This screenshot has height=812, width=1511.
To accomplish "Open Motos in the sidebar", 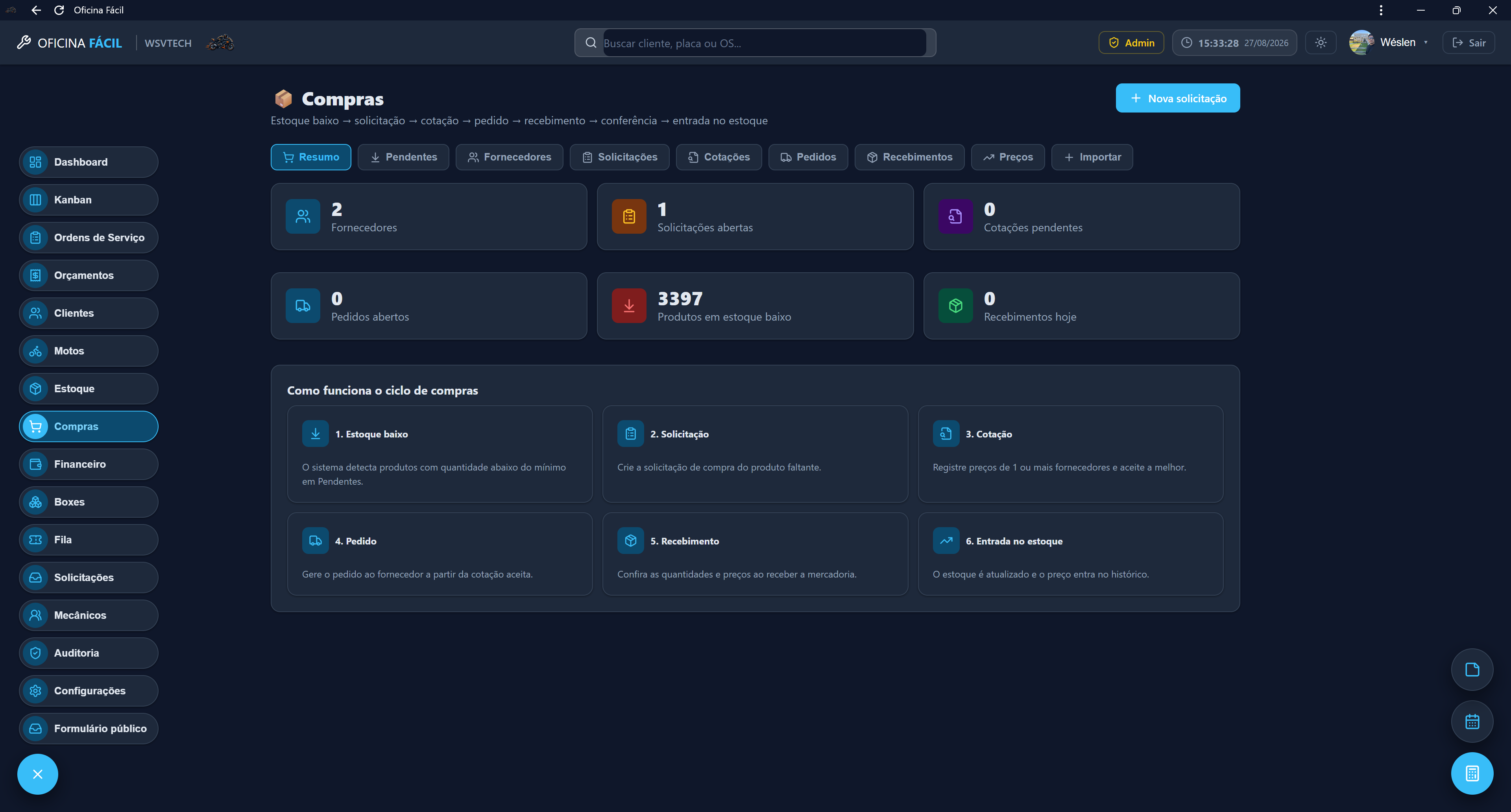I will tap(89, 351).
